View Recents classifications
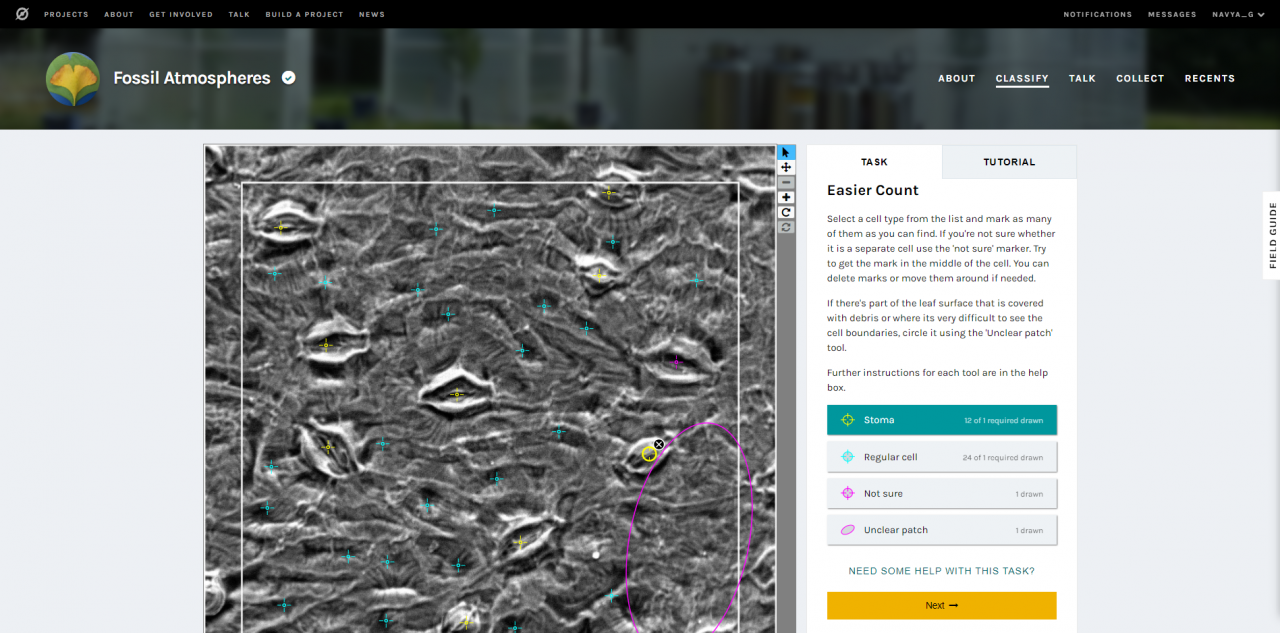This screenshot has height=633, width=1280. point(1210,78)
